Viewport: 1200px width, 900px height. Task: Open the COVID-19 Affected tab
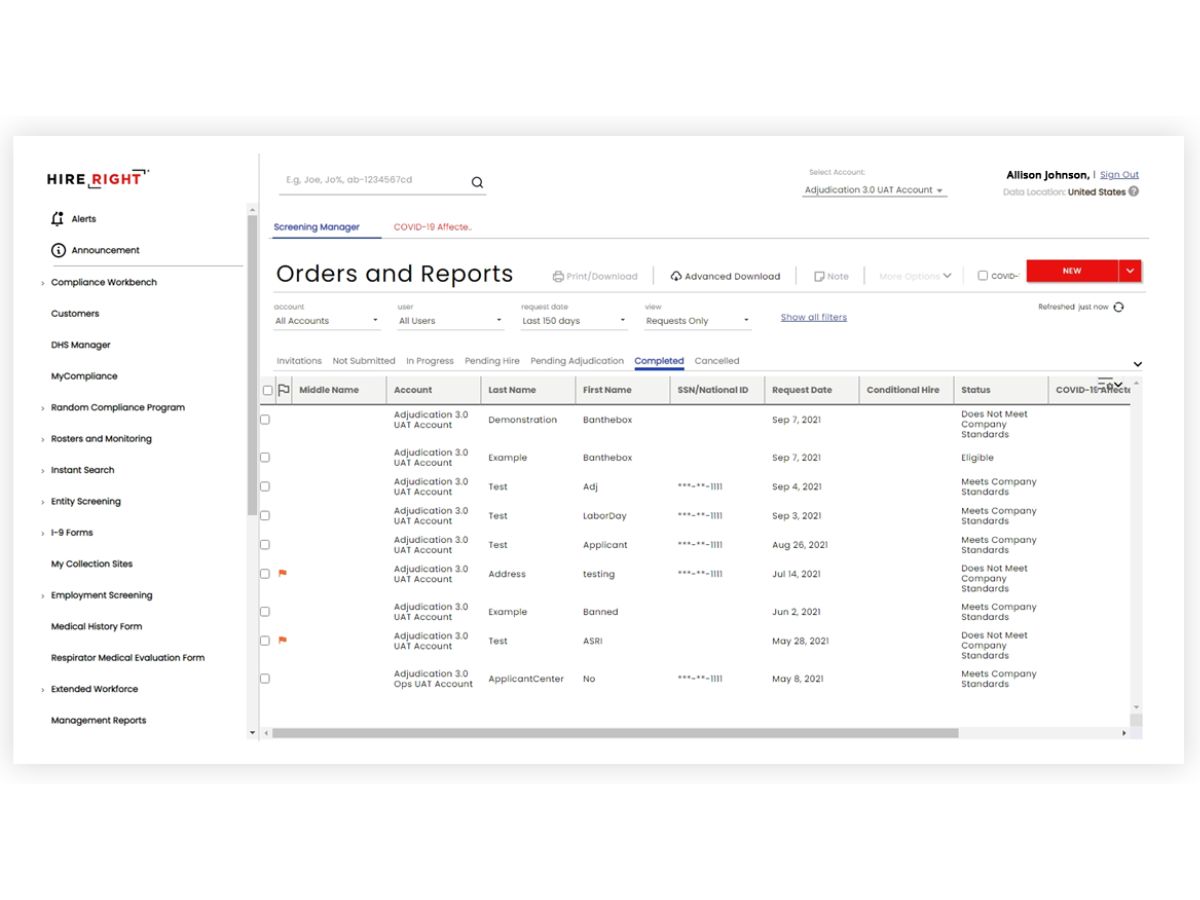click(432, 227)
